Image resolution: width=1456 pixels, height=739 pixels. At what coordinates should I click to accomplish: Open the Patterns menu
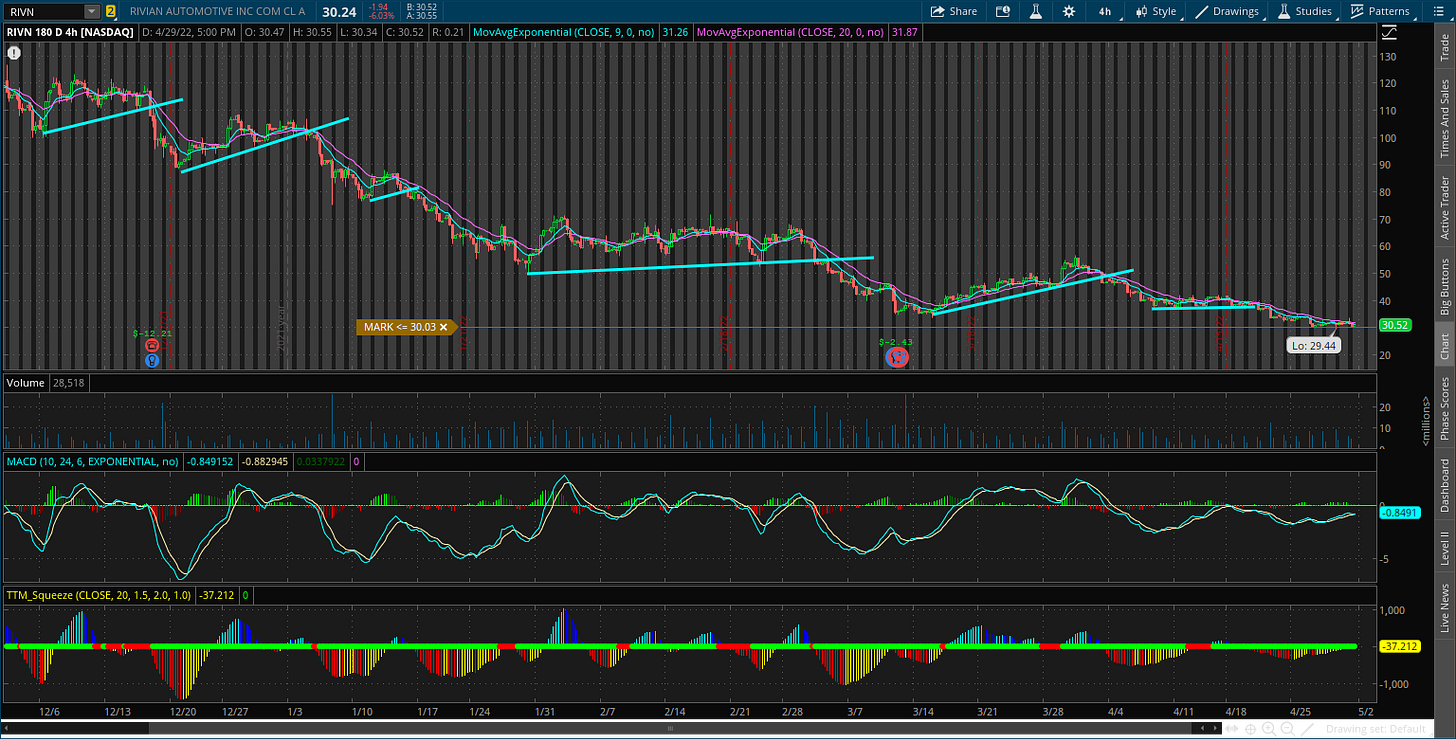[1380, 12]
